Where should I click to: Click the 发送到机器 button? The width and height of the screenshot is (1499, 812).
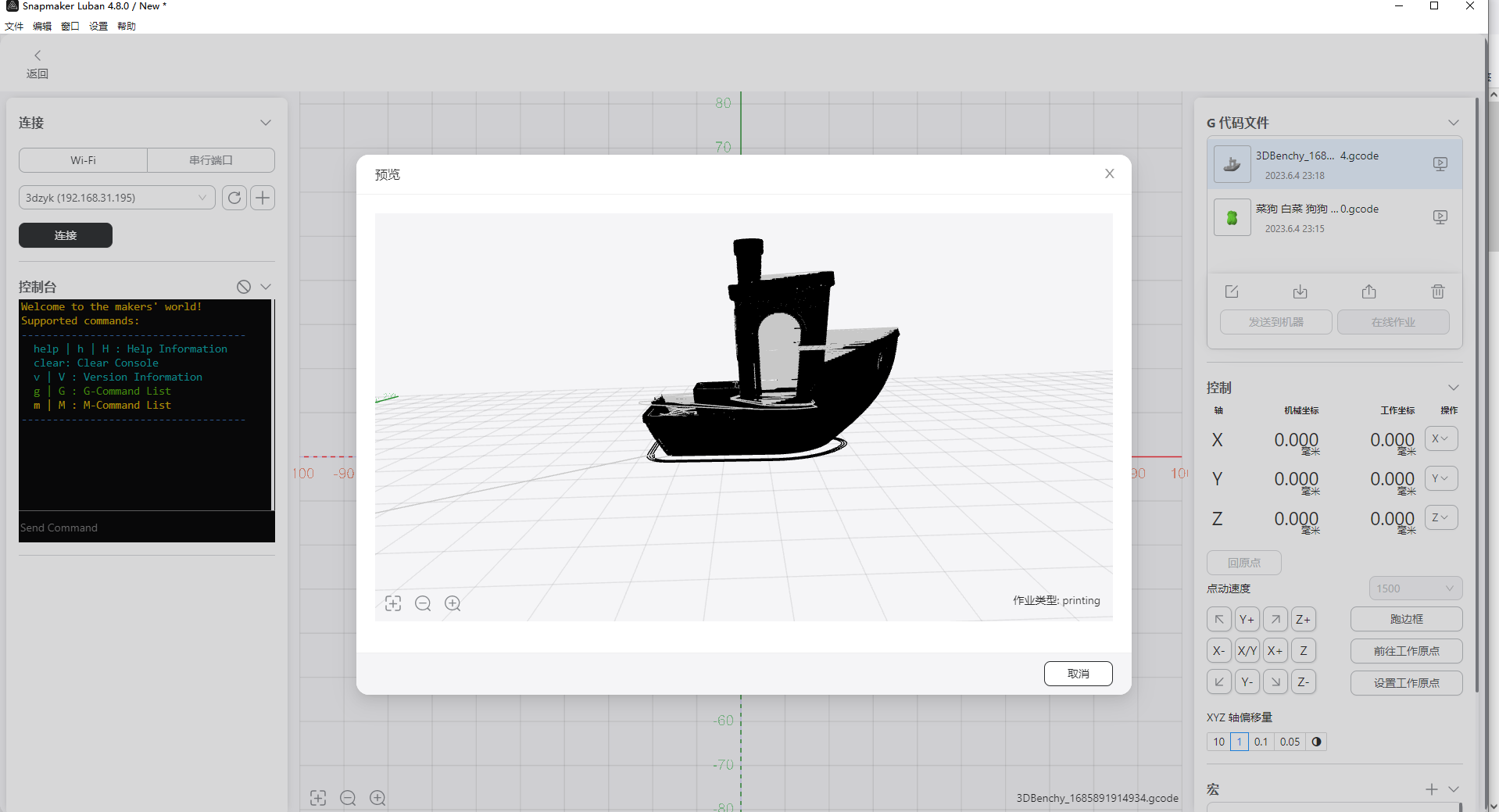click(1275, 322)
